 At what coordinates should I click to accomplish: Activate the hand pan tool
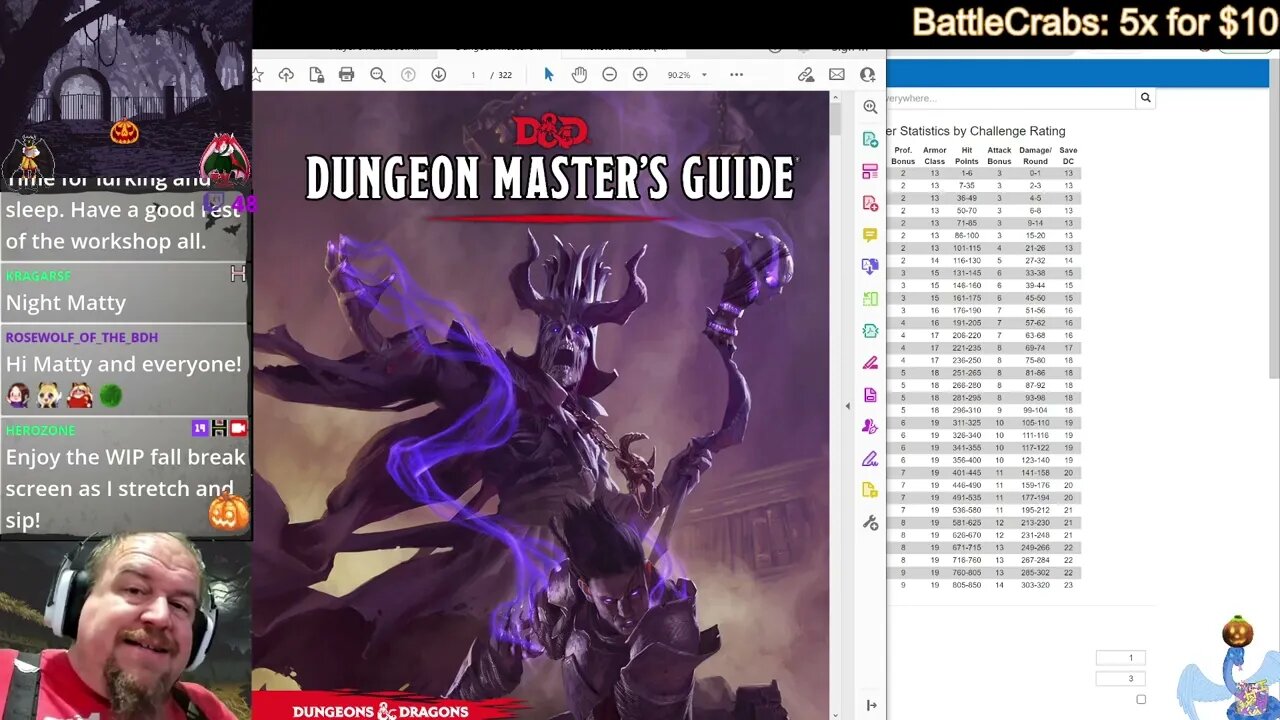579,75
